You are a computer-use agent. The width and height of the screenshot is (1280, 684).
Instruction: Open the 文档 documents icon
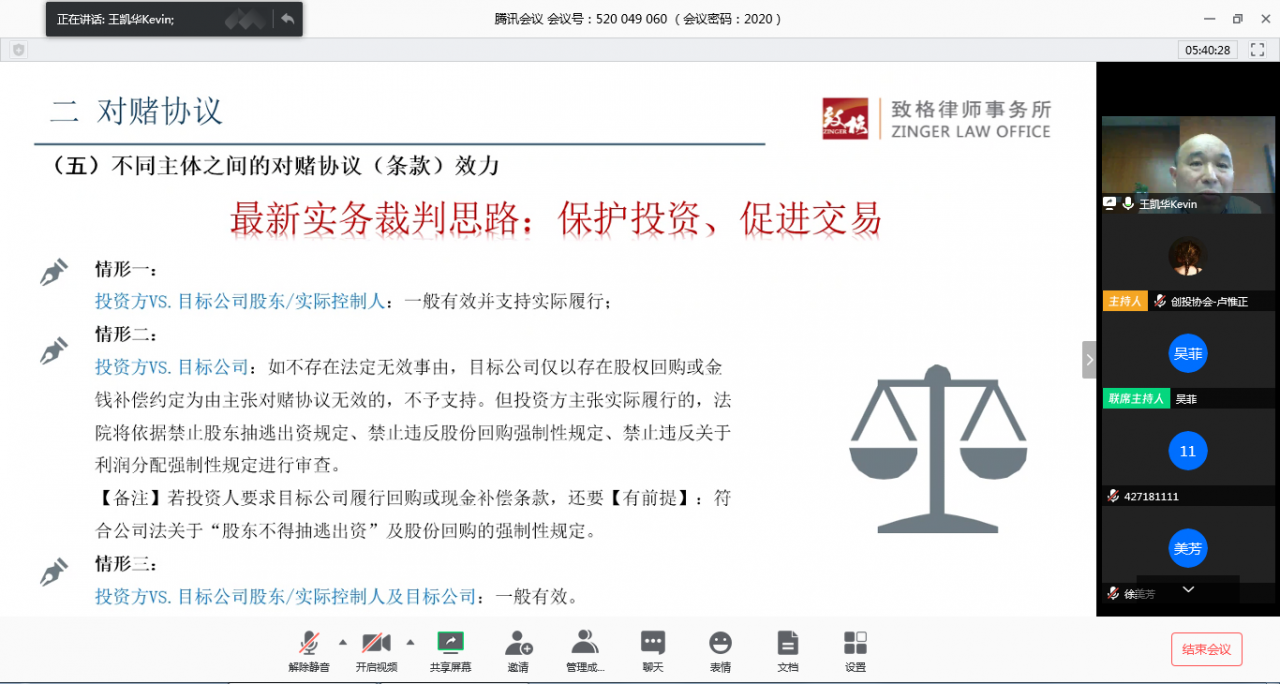788,649
